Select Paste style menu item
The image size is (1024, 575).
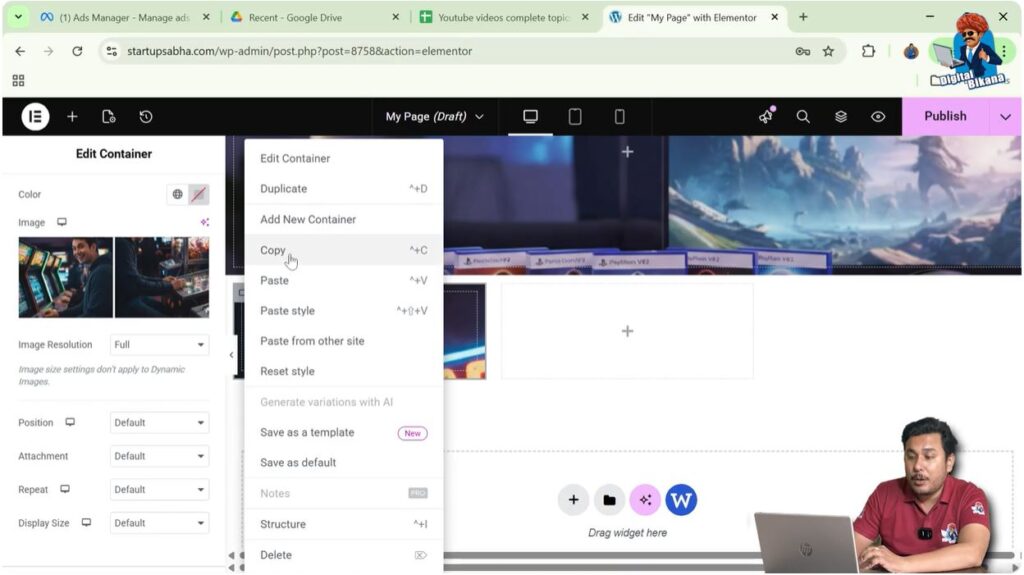point(344,310)
